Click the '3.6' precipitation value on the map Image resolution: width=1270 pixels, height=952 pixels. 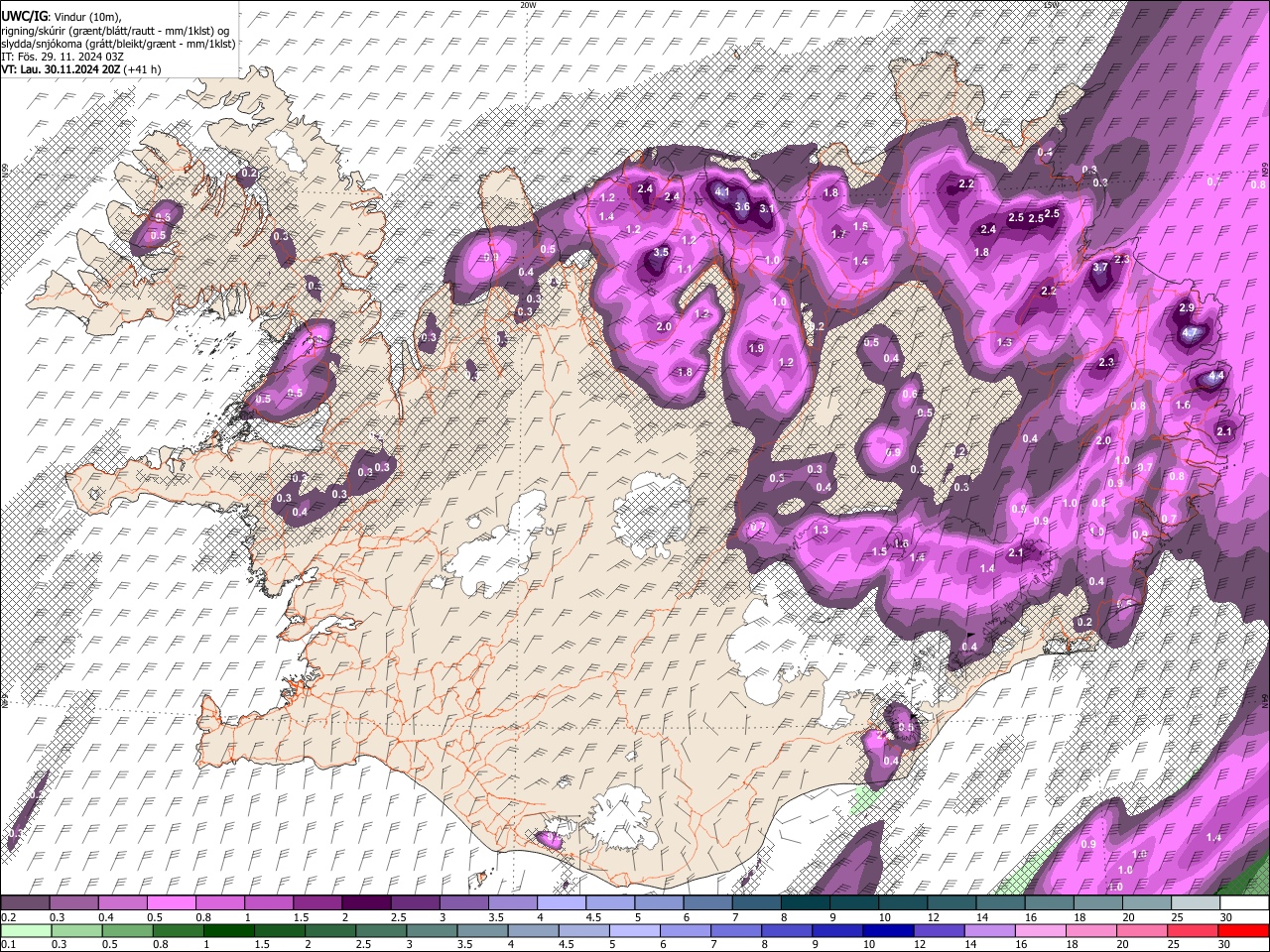pos(741,206)
